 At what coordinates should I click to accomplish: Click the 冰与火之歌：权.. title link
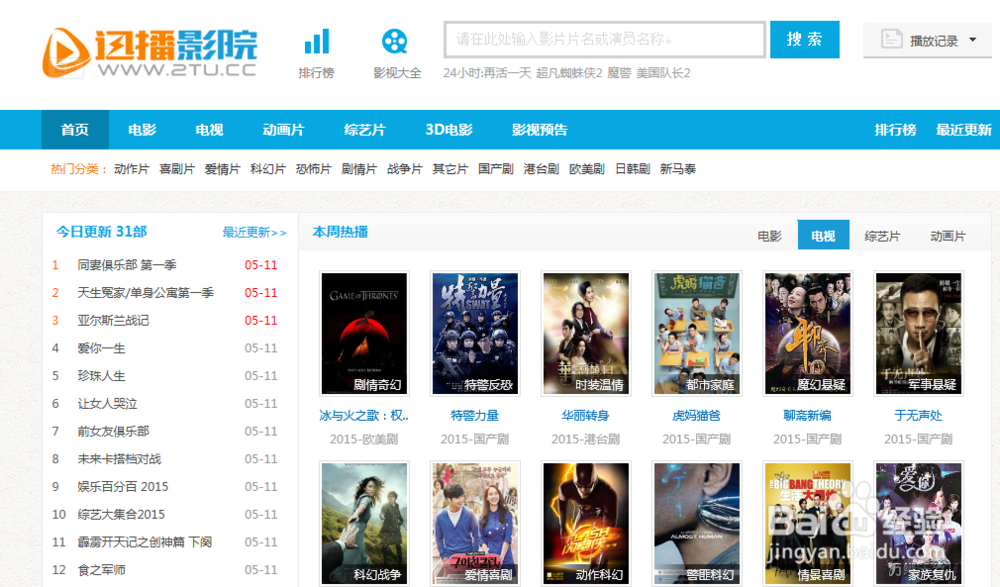click(x=364, y=416)
